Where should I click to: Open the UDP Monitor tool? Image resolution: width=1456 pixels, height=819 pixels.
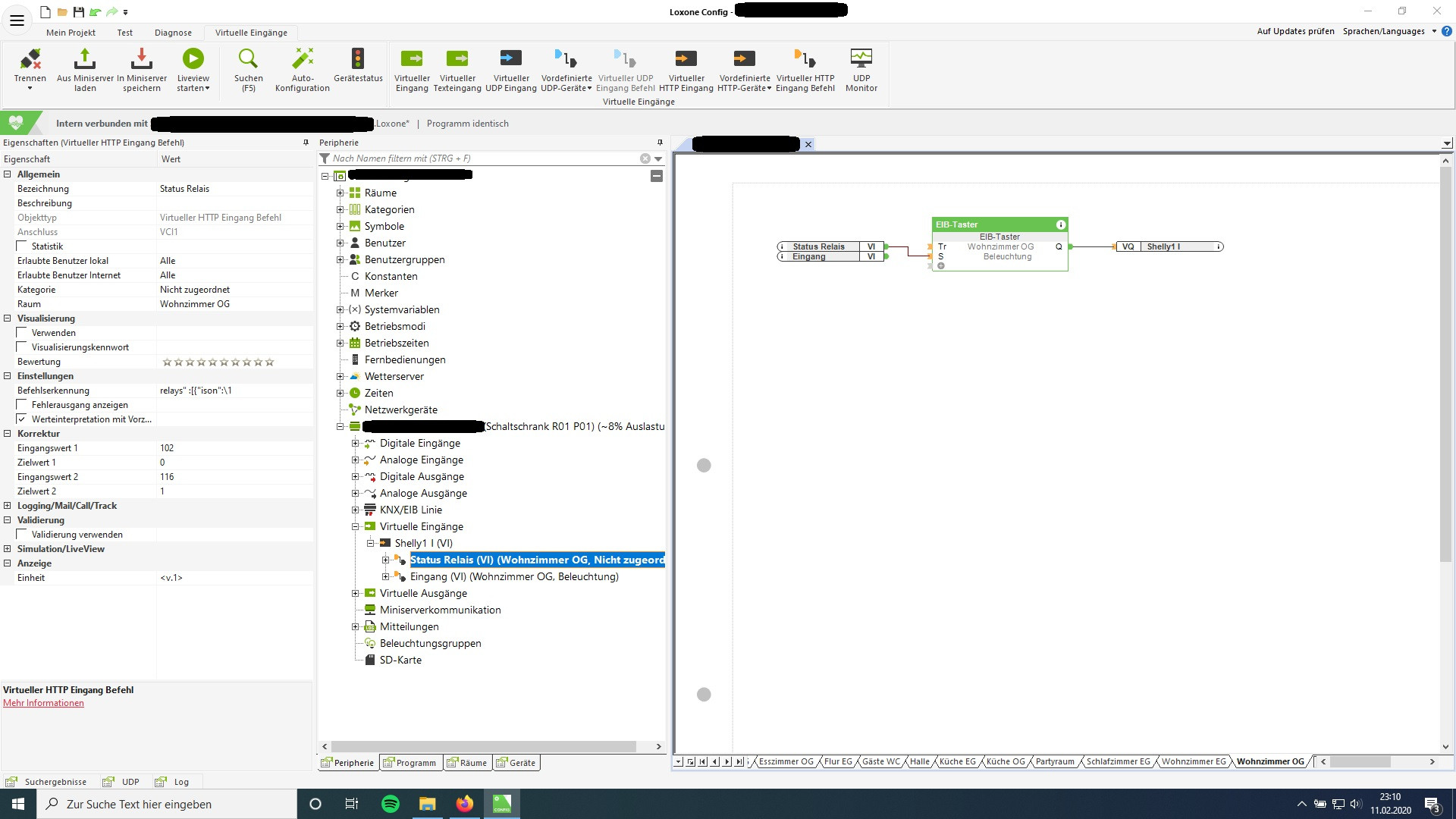pyautogui.click(x=861, y=59)
